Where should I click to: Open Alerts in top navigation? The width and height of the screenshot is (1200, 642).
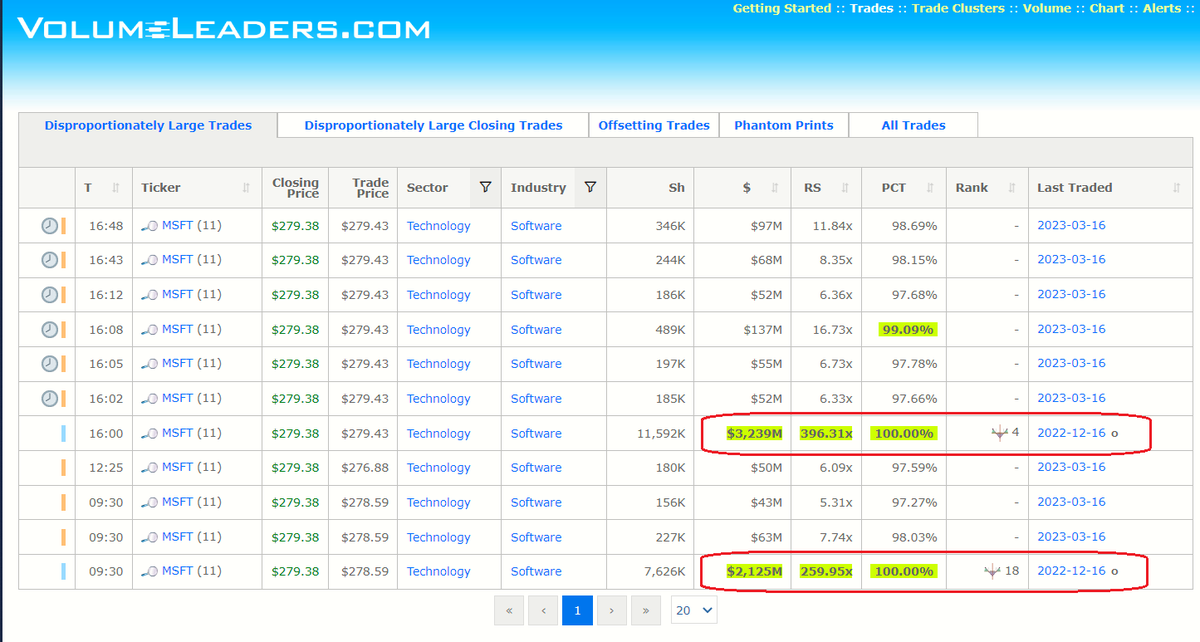pos(1162,9)
